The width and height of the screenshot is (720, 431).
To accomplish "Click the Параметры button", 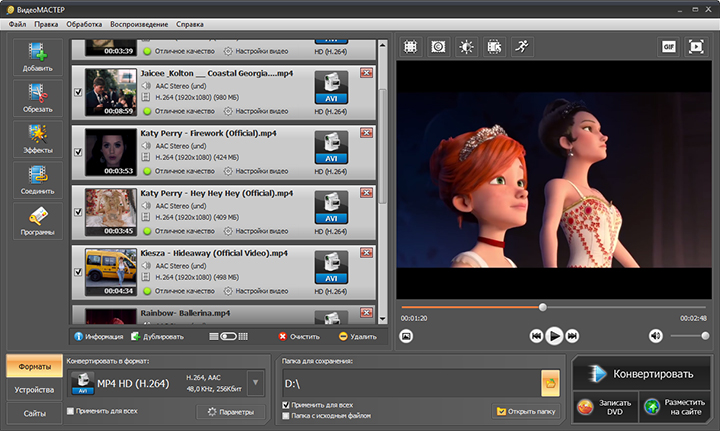I will (x=229, y=411).
